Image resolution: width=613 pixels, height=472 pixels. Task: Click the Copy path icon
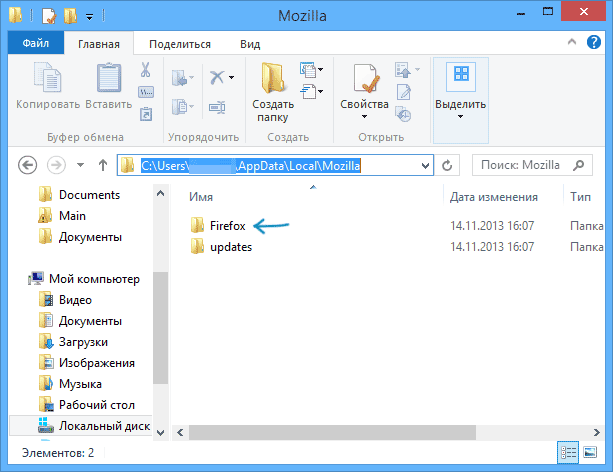(146, 92)
